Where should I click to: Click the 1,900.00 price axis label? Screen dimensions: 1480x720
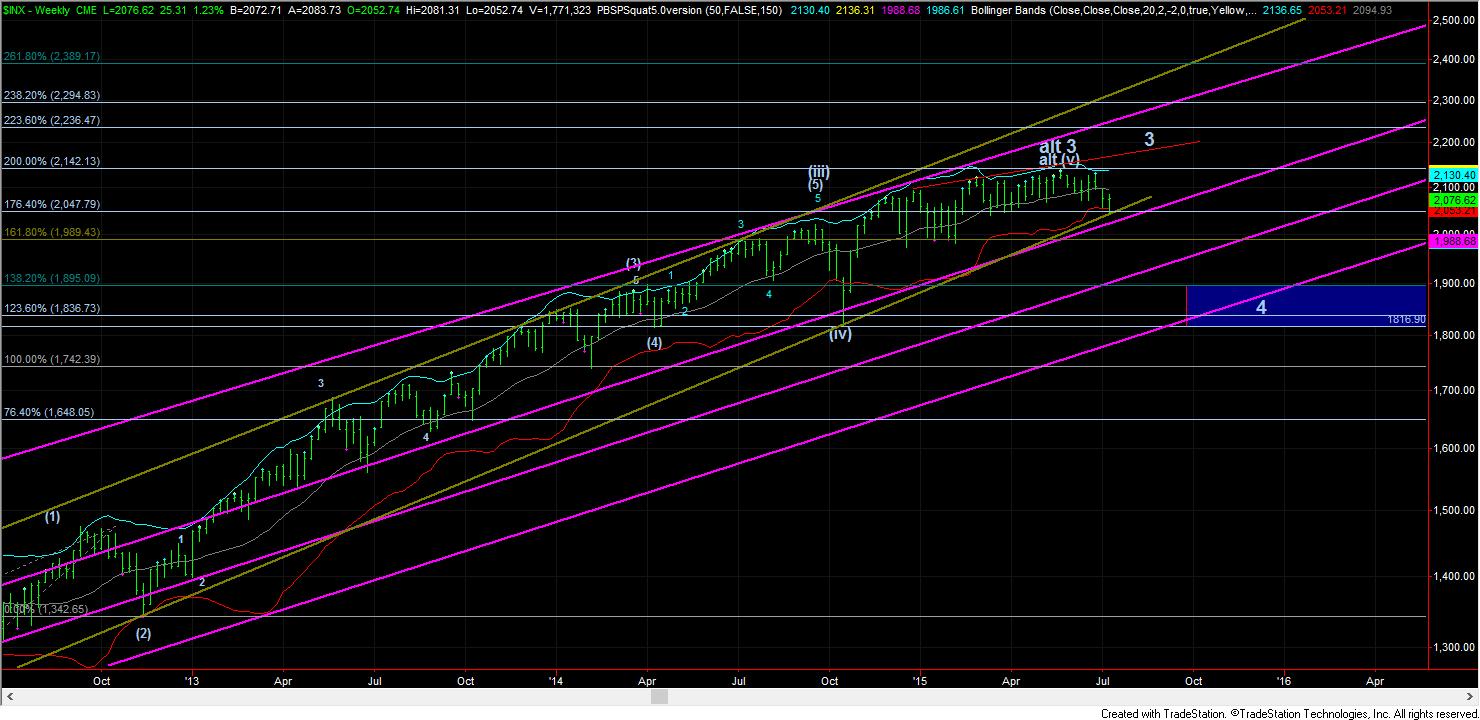tap(1453, 284)
